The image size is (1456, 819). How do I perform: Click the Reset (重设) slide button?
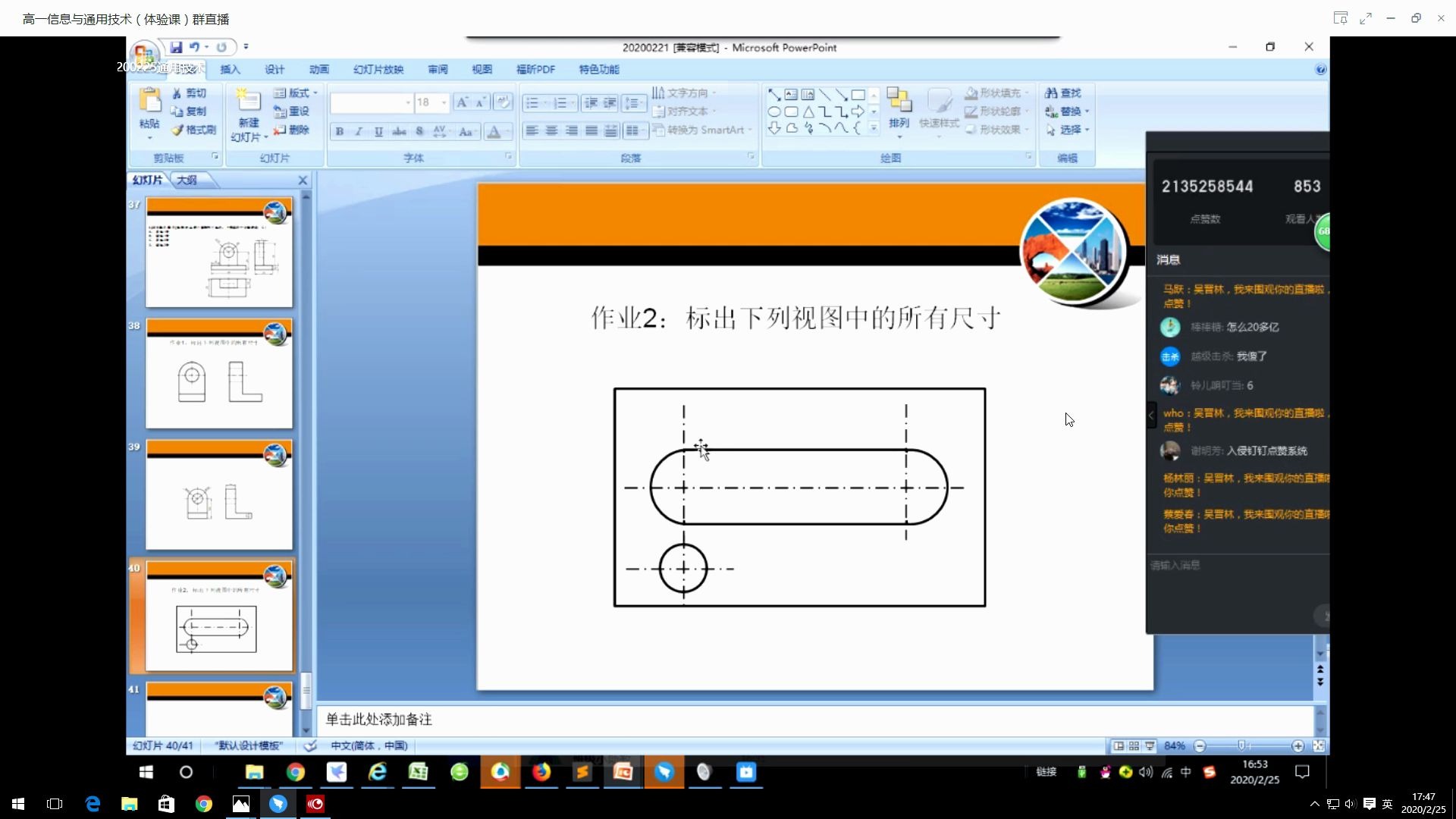[291, 111]
